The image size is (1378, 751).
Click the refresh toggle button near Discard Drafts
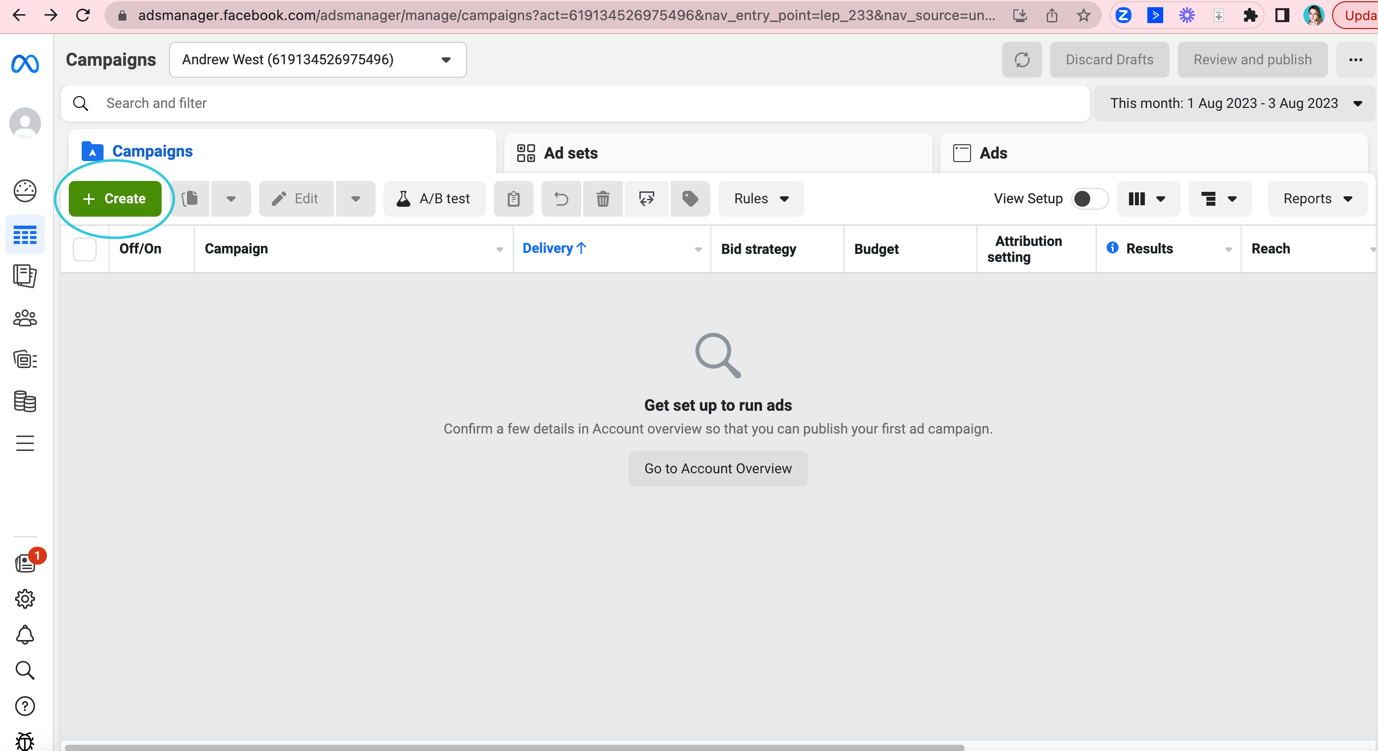click(x=1021, y=59)
